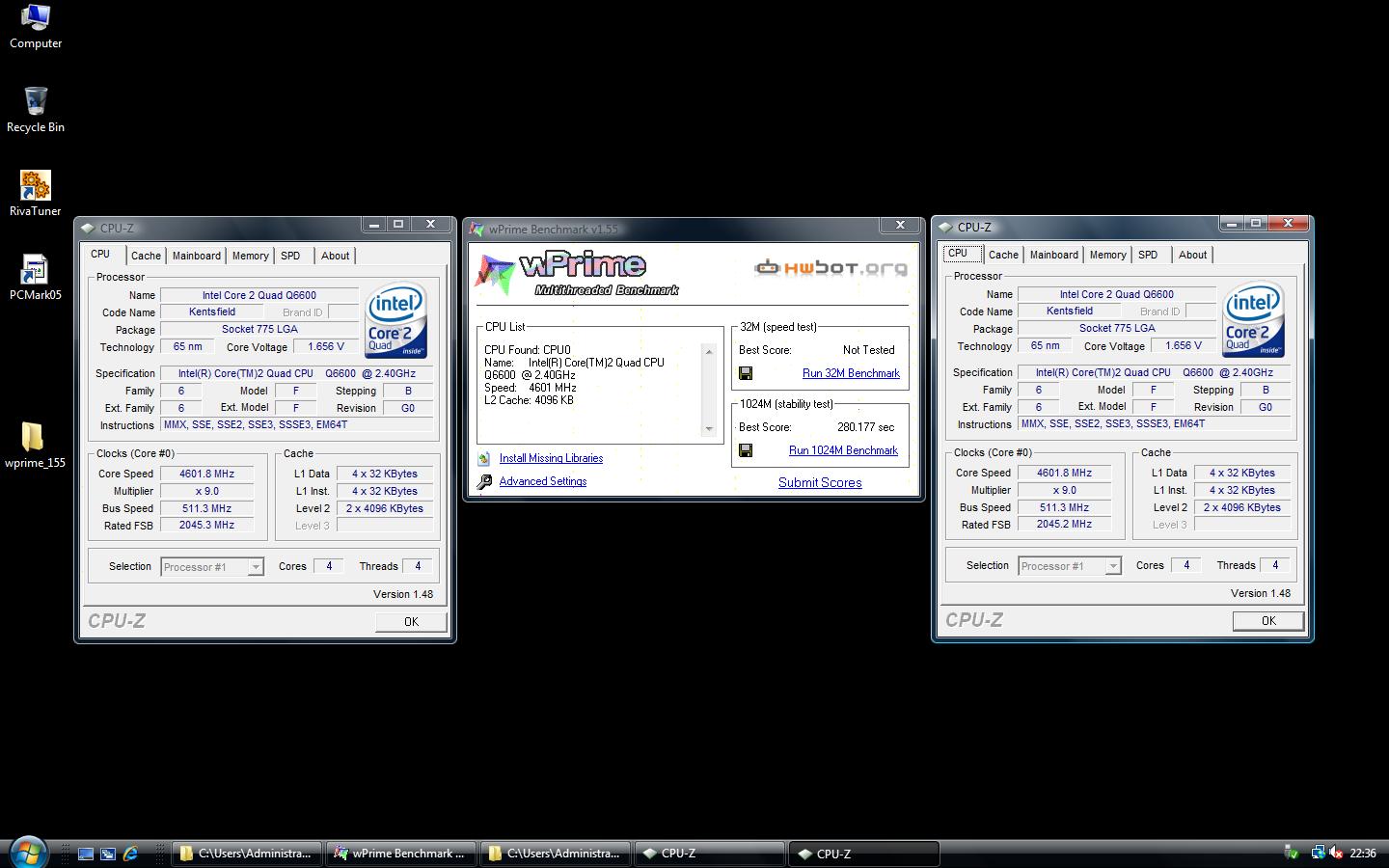This screenshot has width=1389, height=868.
Task: Click wPrime Benchmark taskbar button
Action: 401,854
